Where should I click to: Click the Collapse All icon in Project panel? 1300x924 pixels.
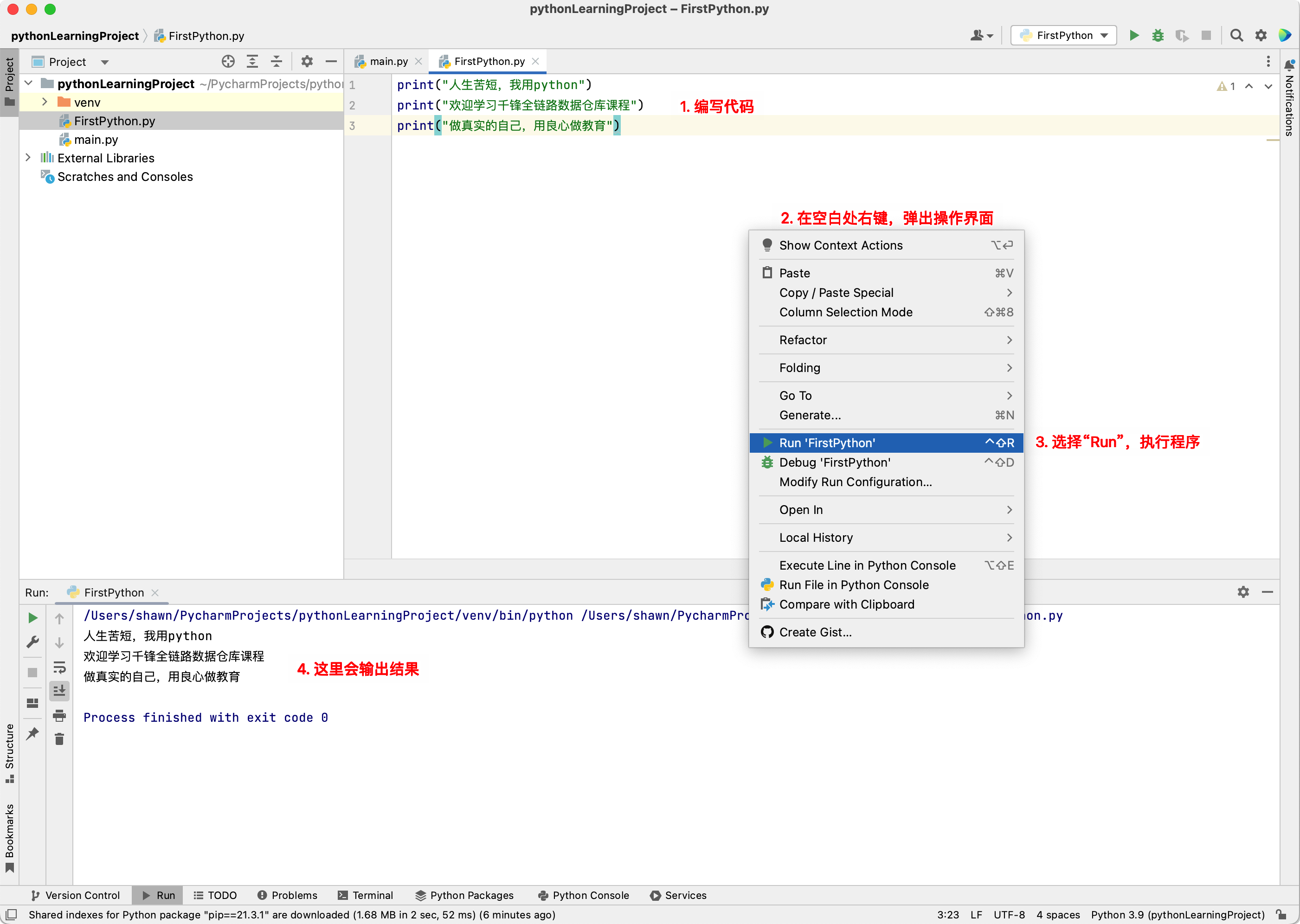pos(277,61)
